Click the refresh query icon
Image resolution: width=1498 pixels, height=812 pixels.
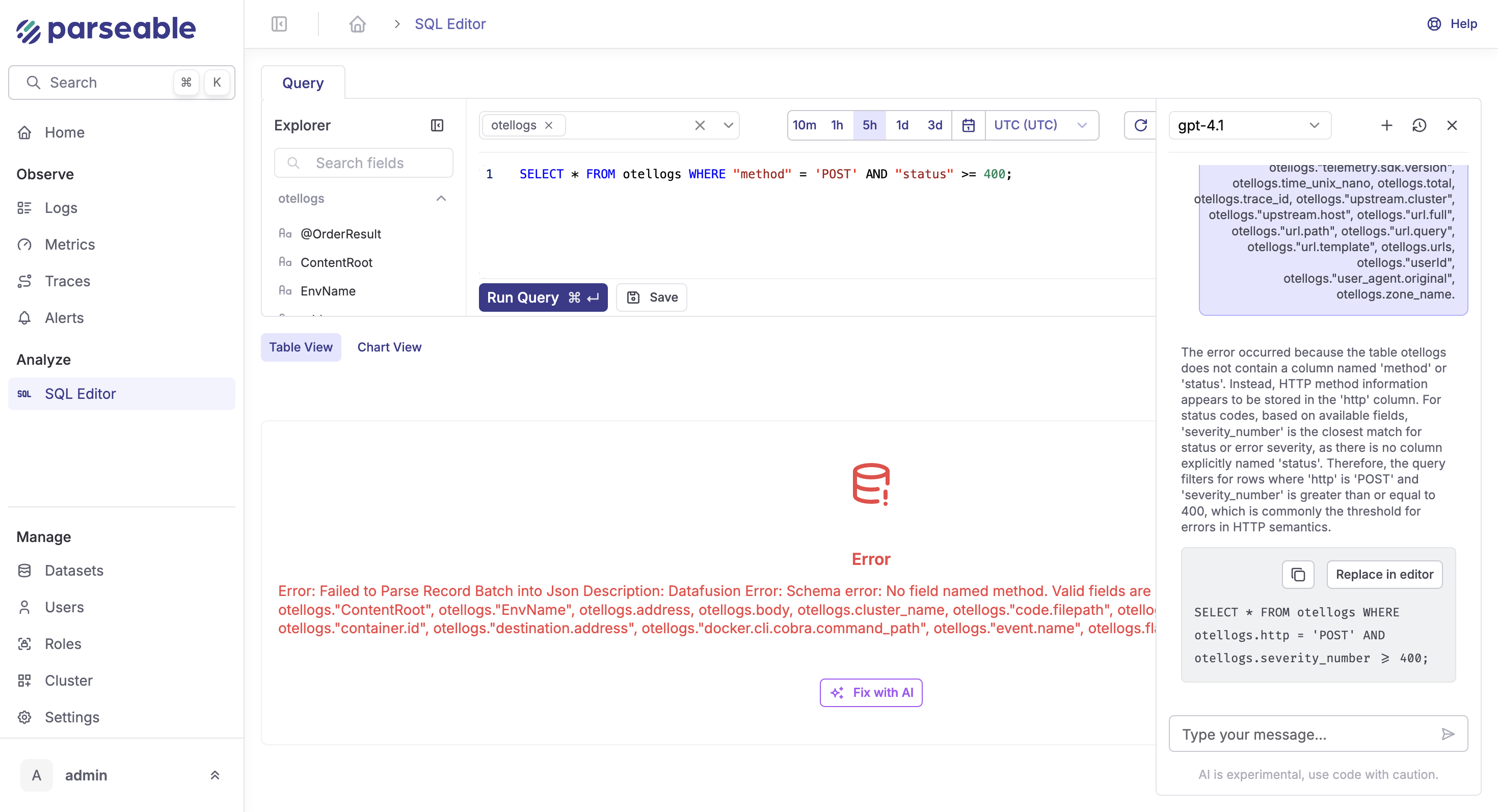[x=1140, y=125]
